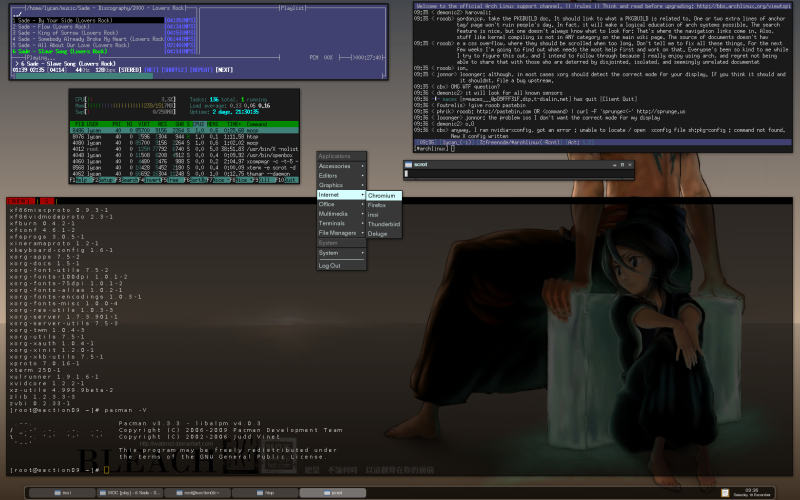Sort htop by the PID column
800x500 pixels.
pyautogui.click(x=79, y=124)
